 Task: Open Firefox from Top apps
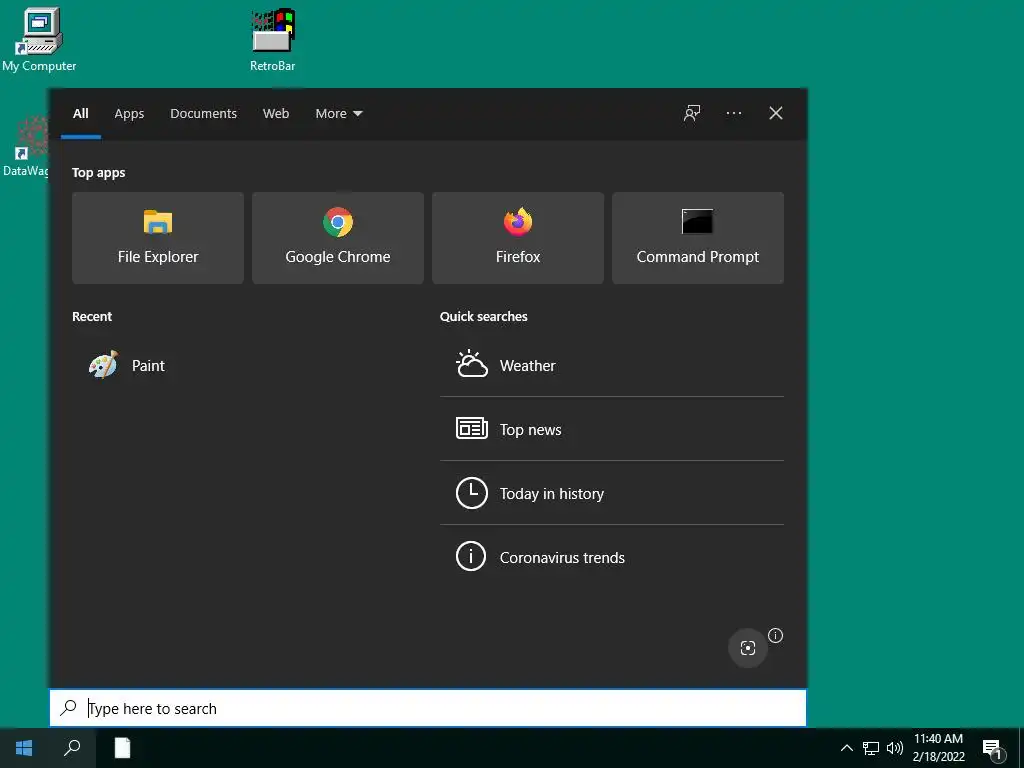point(518,238)
